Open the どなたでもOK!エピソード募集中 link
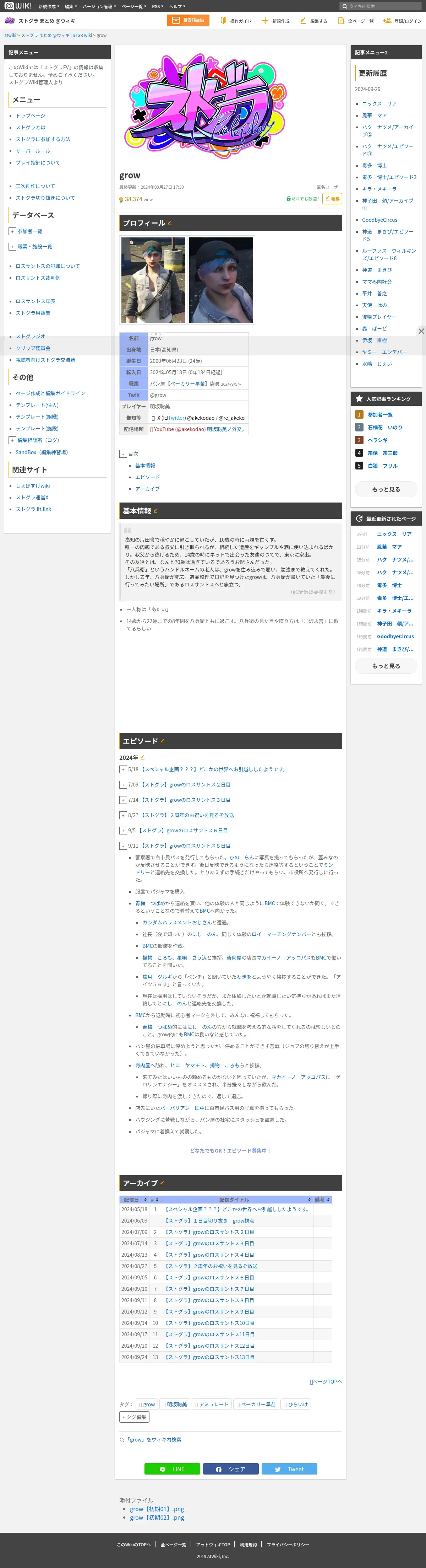426x1568 pixels. click(230, 1150)
